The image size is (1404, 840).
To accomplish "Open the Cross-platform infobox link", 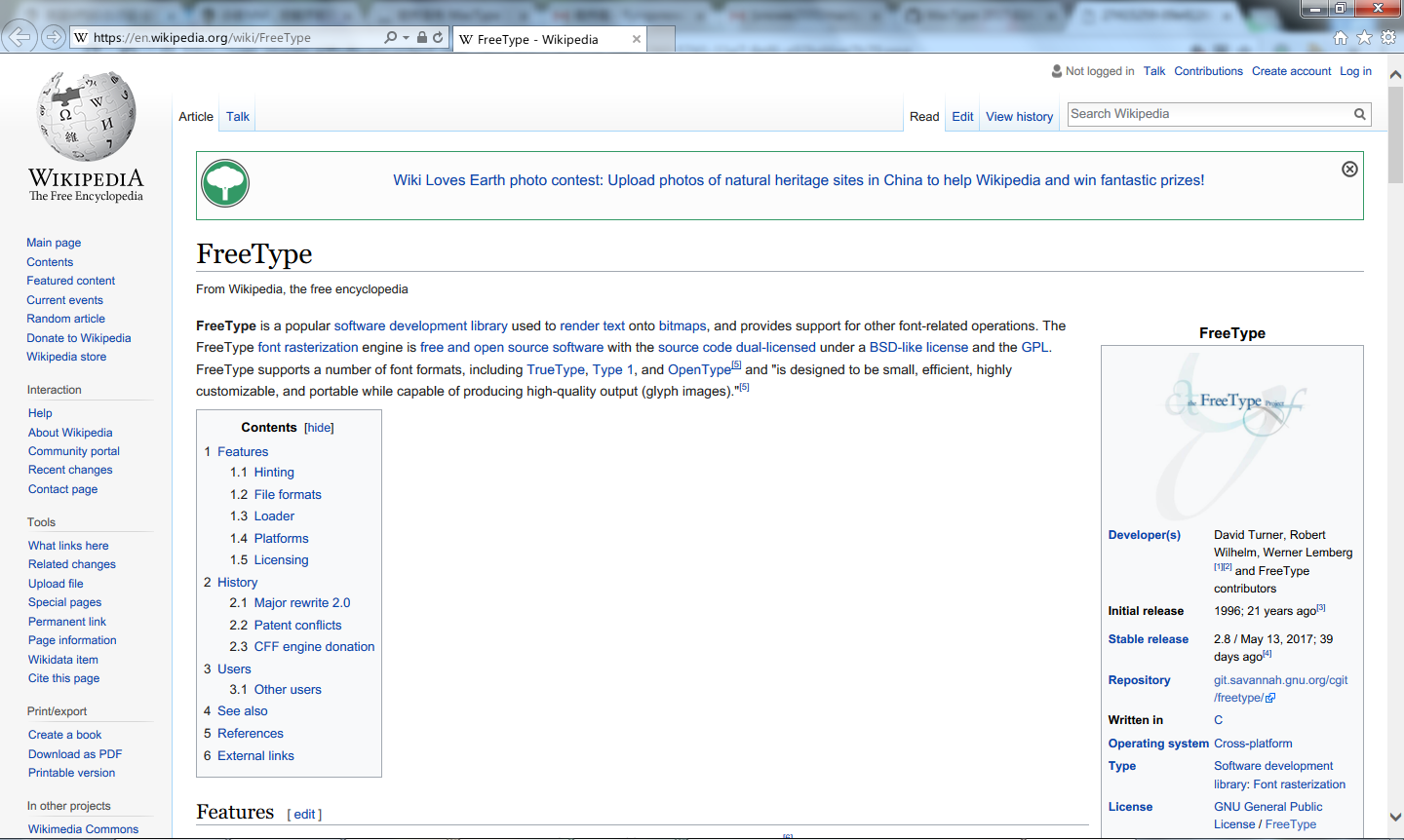I will [x=1253, y=744].
